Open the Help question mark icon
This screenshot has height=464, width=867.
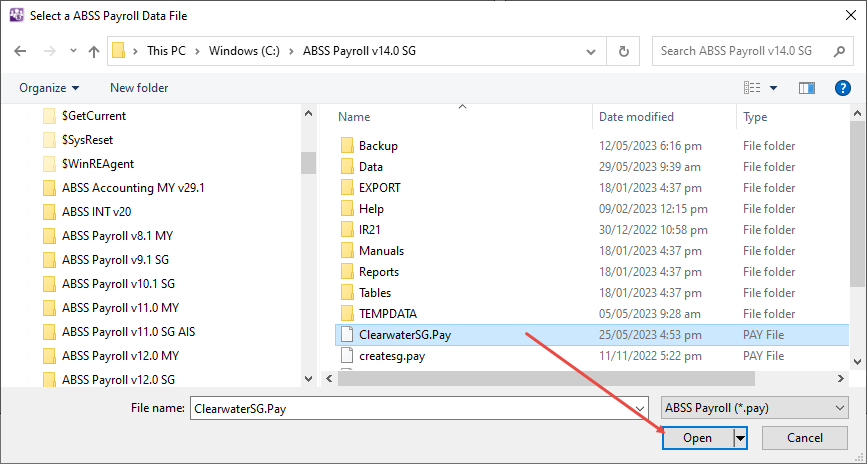coord(843,88)
